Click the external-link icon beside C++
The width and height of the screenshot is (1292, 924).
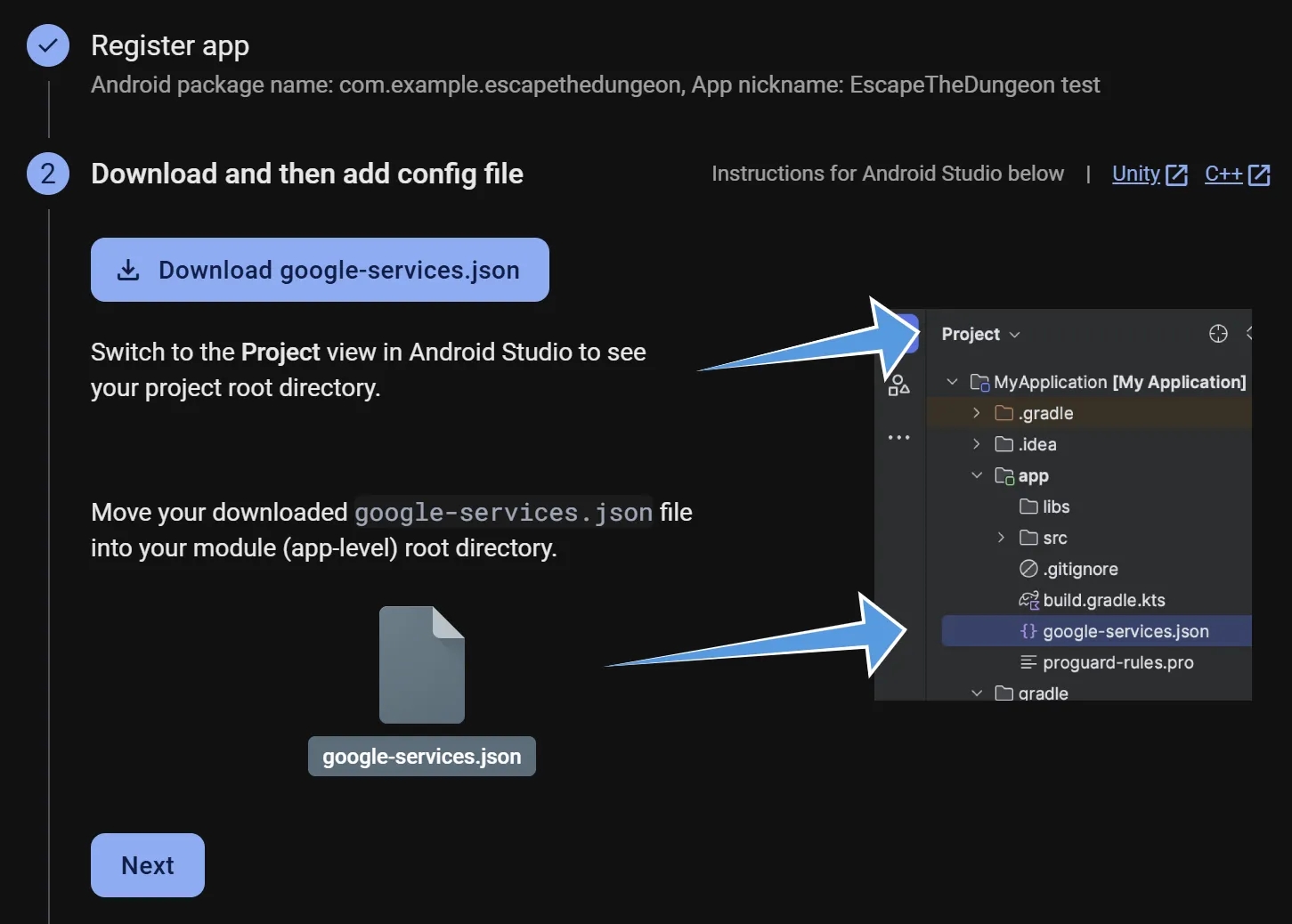(x=1259, y=174)
